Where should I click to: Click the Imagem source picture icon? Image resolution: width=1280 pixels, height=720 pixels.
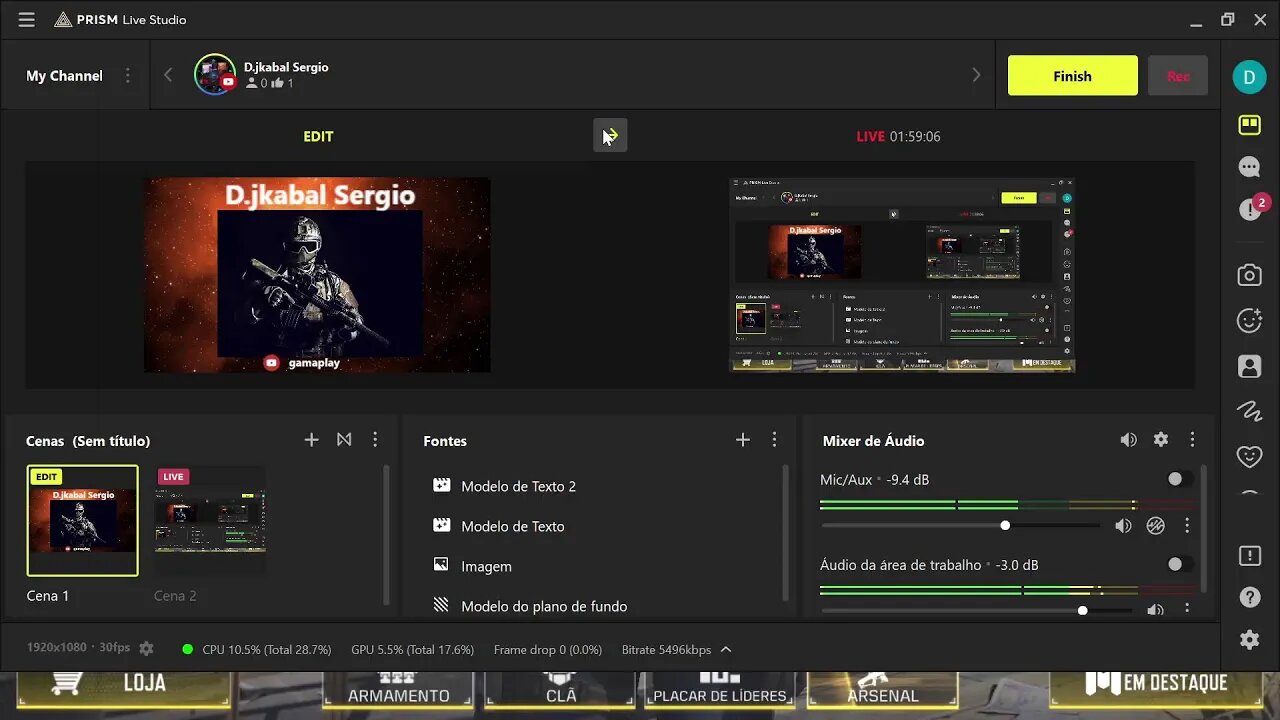click(x=441, y=565)
